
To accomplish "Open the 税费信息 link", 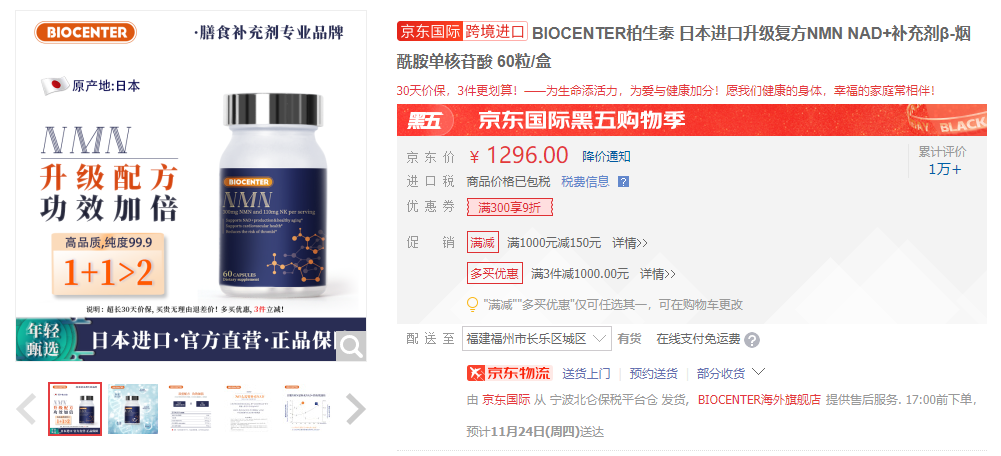I will [585, 182].
